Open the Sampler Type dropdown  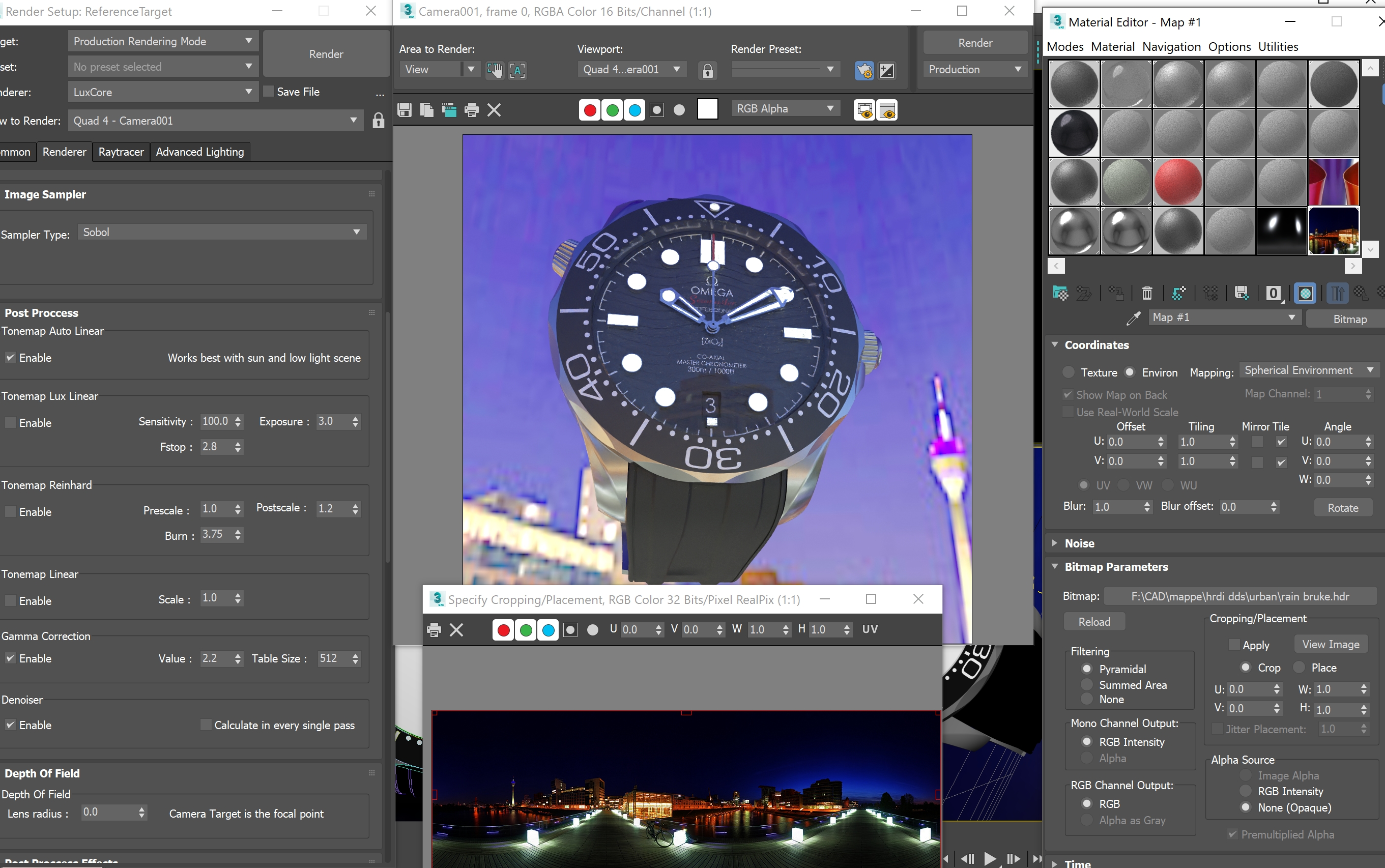tap(356, 232)
